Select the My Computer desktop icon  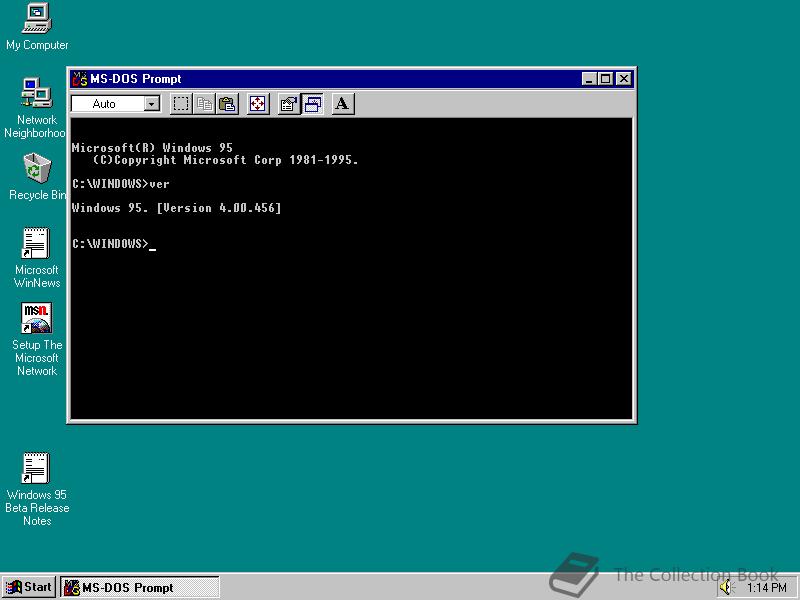pyautogui.click(x=37, y=27)
